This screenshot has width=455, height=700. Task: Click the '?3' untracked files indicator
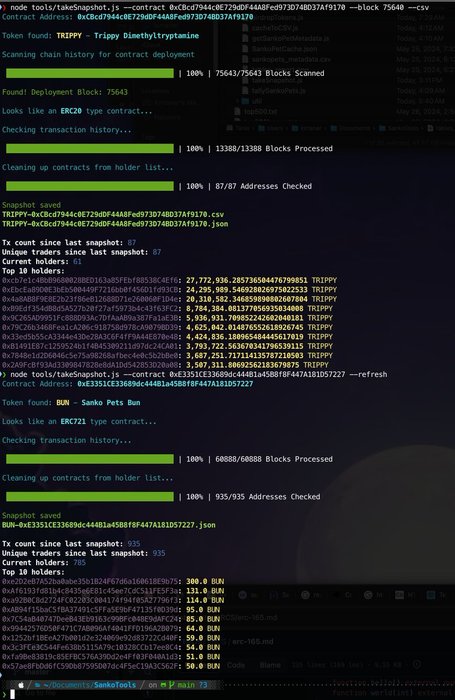click(203, 685)
